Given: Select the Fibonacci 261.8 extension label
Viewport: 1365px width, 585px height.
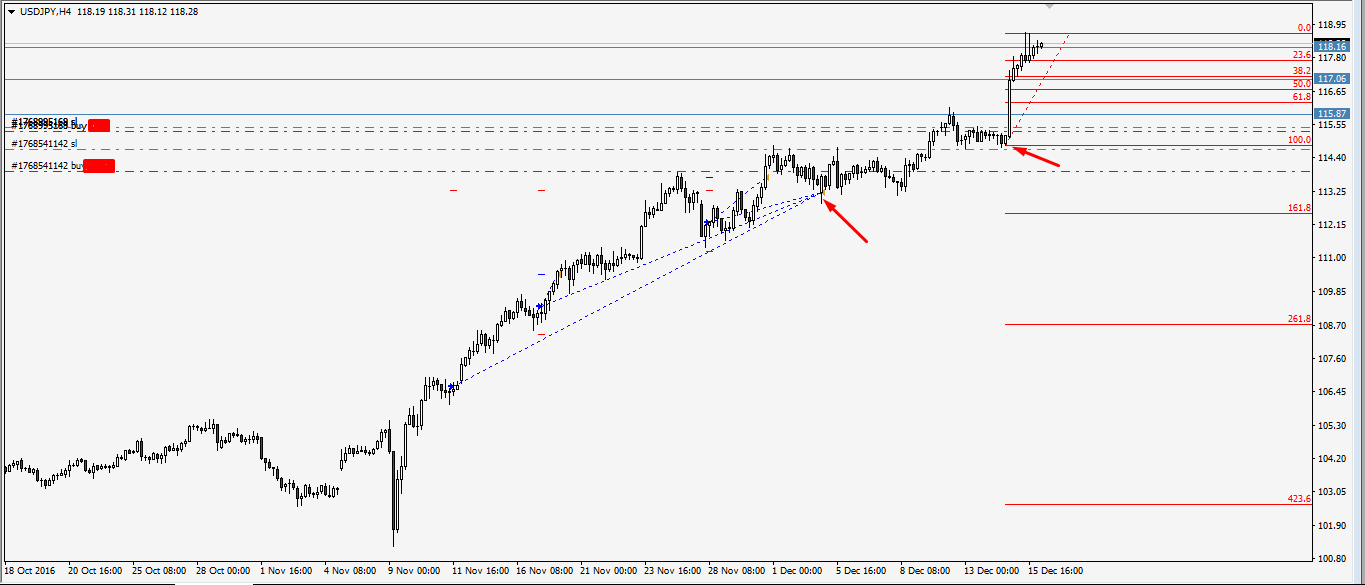Looking at the screenshot, I should (1299, 319).
